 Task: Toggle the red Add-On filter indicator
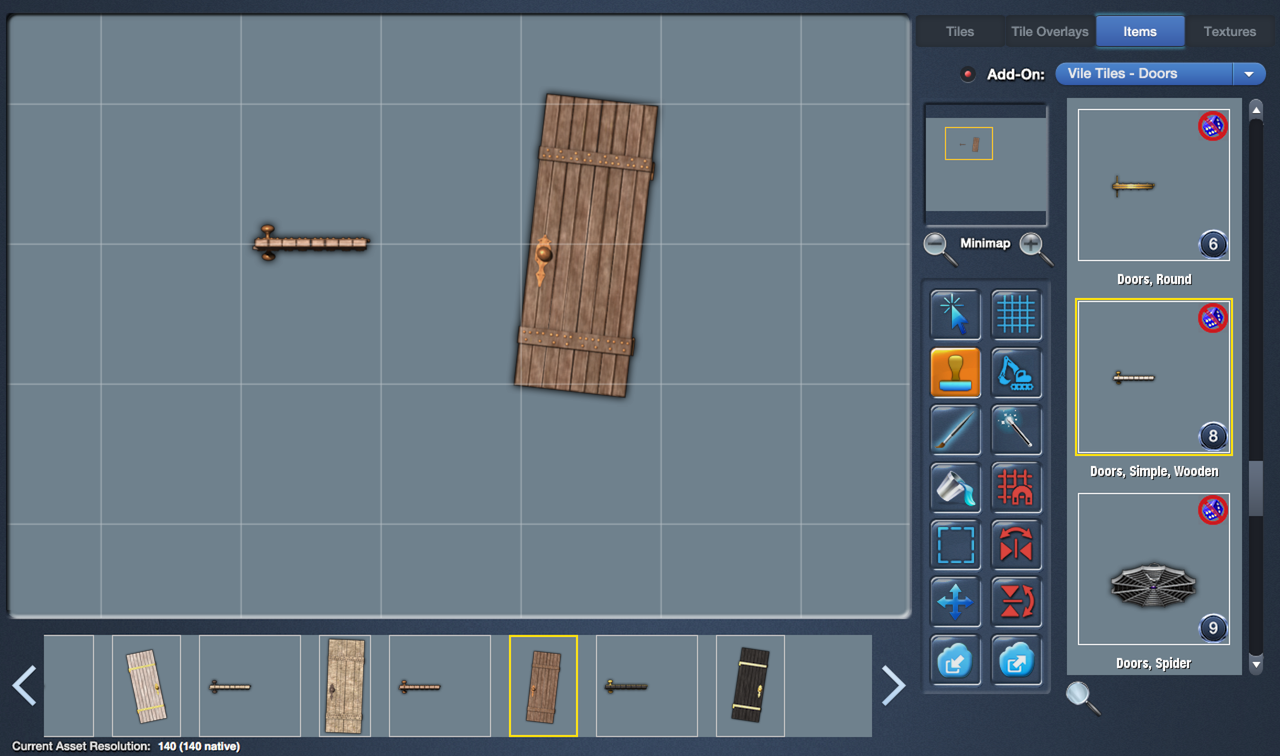pyautogui.click(x=967, y=74)
